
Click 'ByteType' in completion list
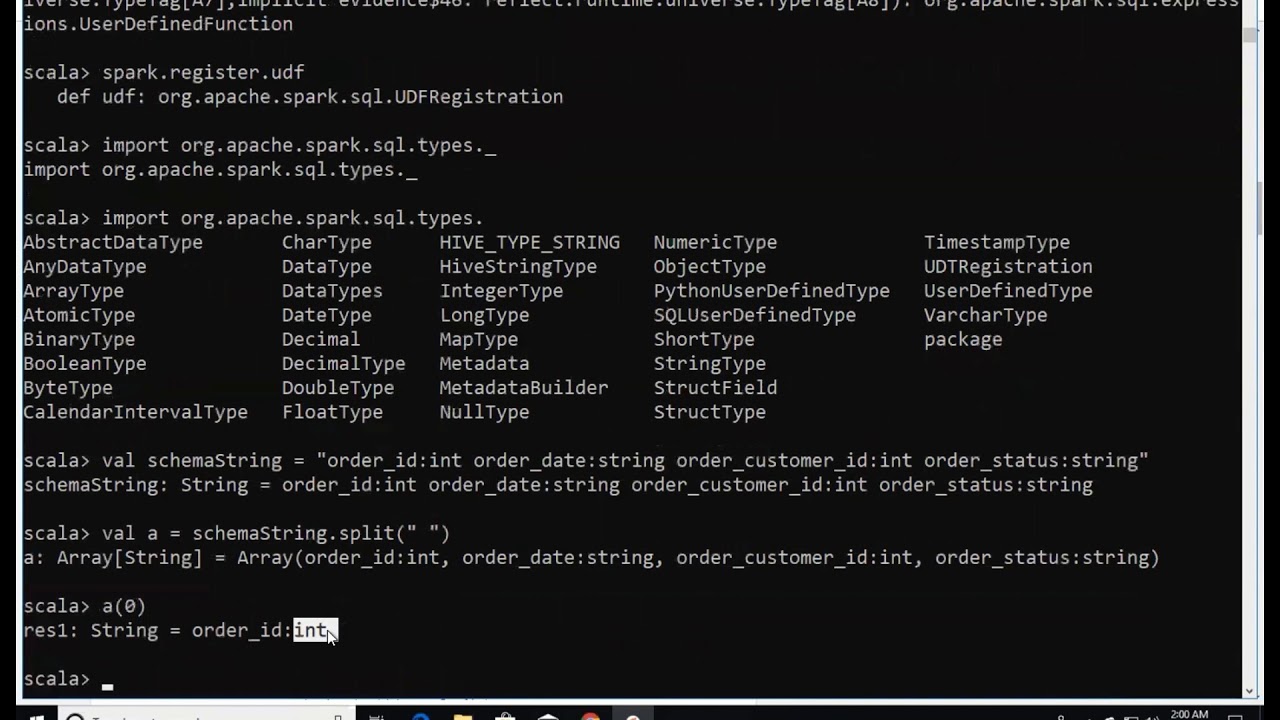(x=68, y=388)
